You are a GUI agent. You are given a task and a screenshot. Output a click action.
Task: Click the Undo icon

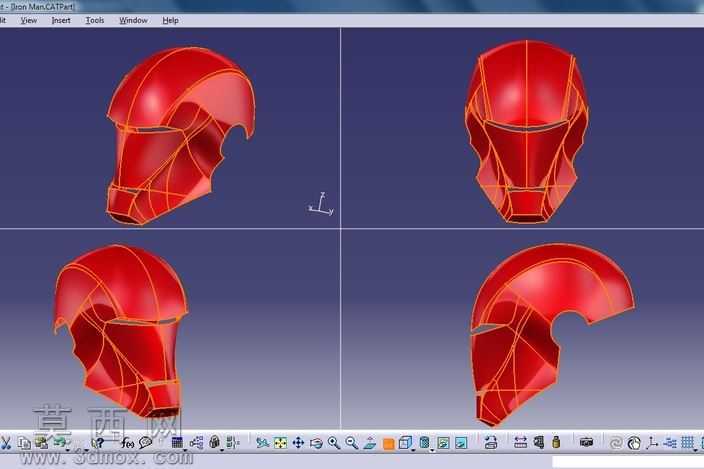pyautogui.click(x=60, y=442)
